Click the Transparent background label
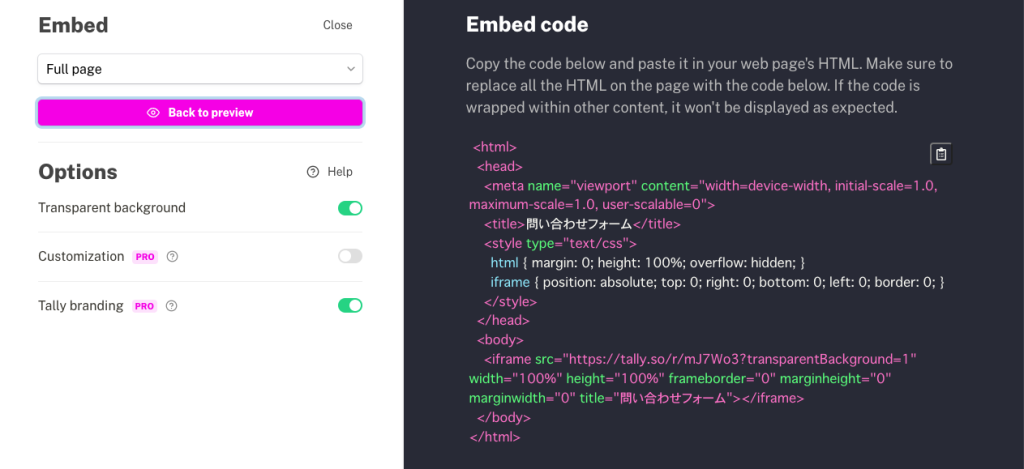This screenshot has height=469, width=1024. pyautogui.click(x=112, y=208)
